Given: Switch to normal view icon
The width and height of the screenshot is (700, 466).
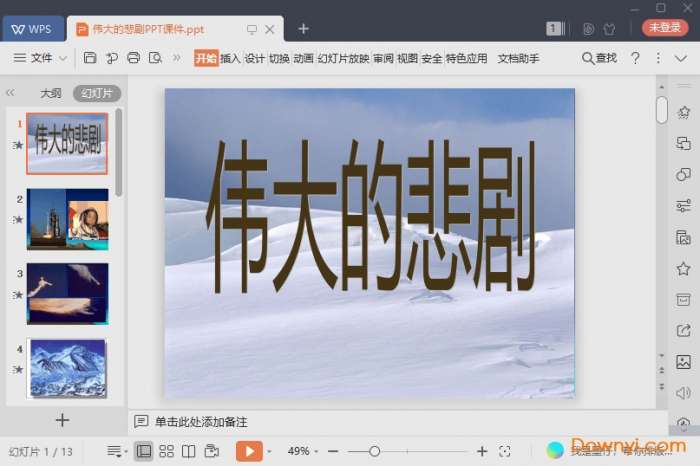Looking at the screenshot, I should (x=144, y=451).
